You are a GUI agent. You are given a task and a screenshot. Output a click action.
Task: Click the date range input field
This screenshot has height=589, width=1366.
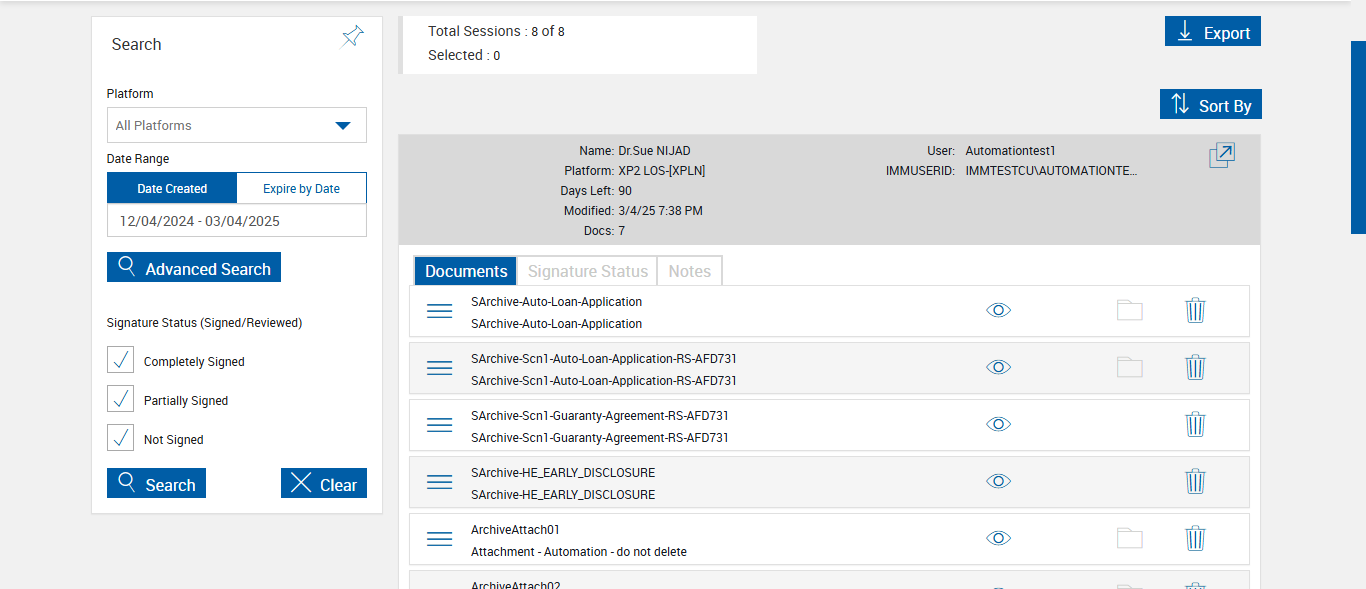[237, 221]
